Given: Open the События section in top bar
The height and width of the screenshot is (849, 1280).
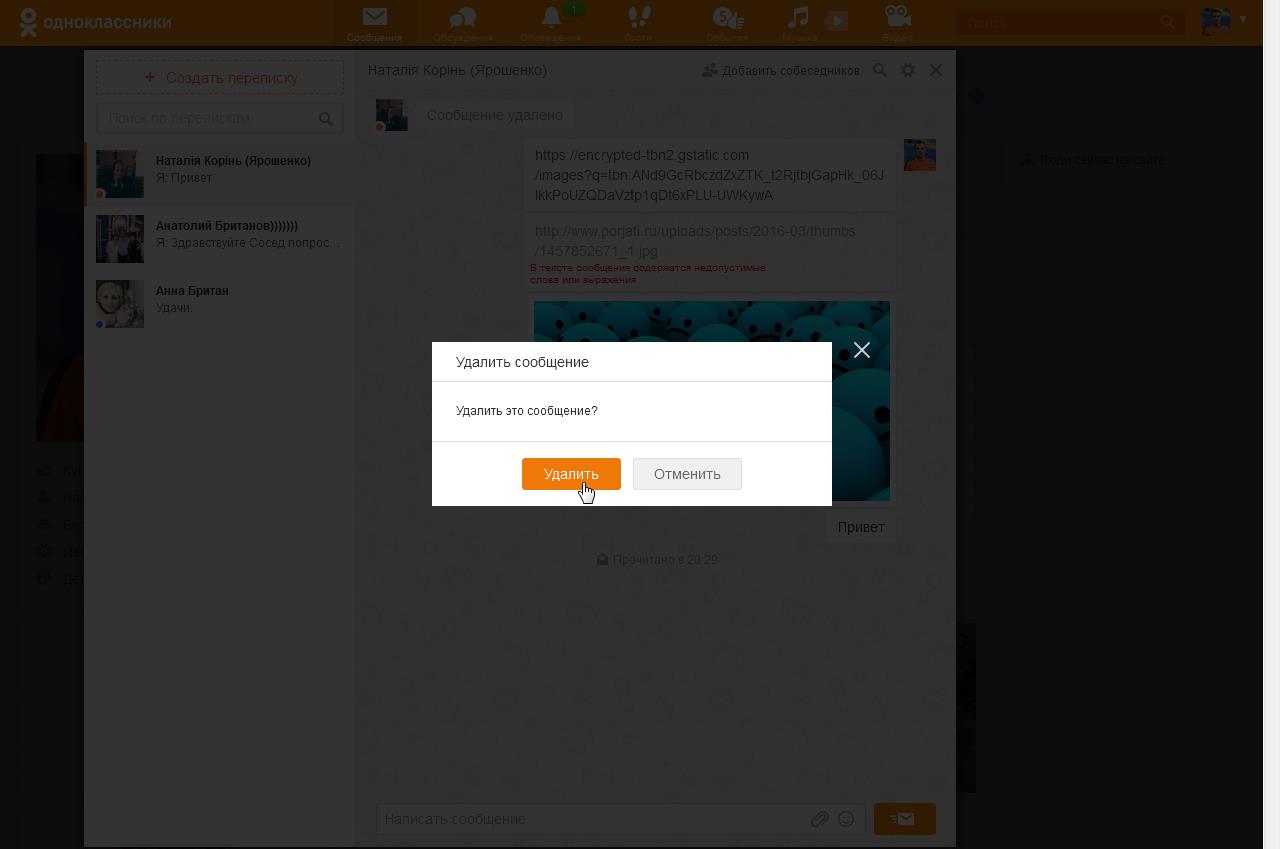Looking at the screenshot, I should (727, 23).
